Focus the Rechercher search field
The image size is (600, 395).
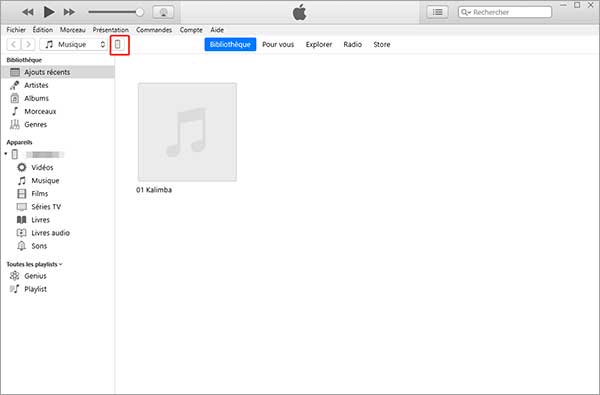(x=505, y=12)
